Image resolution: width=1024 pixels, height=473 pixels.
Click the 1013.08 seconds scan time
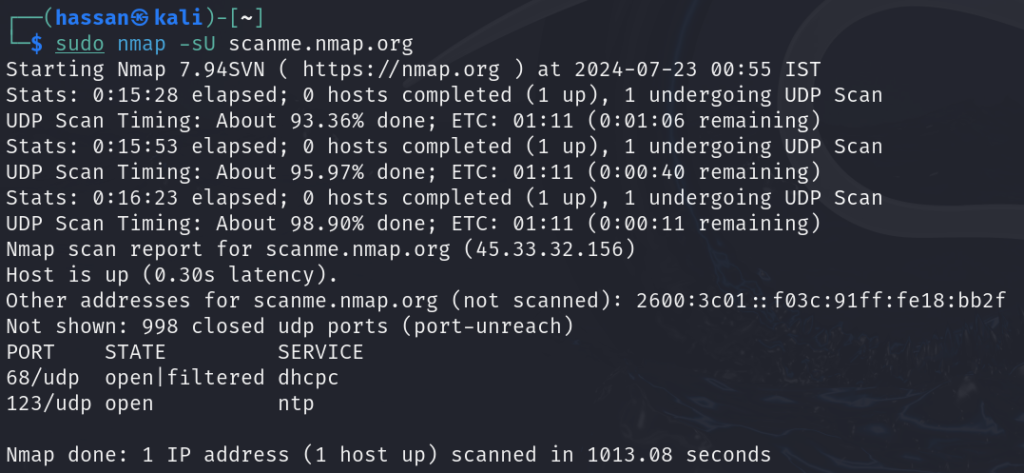[x=679, y=455]
